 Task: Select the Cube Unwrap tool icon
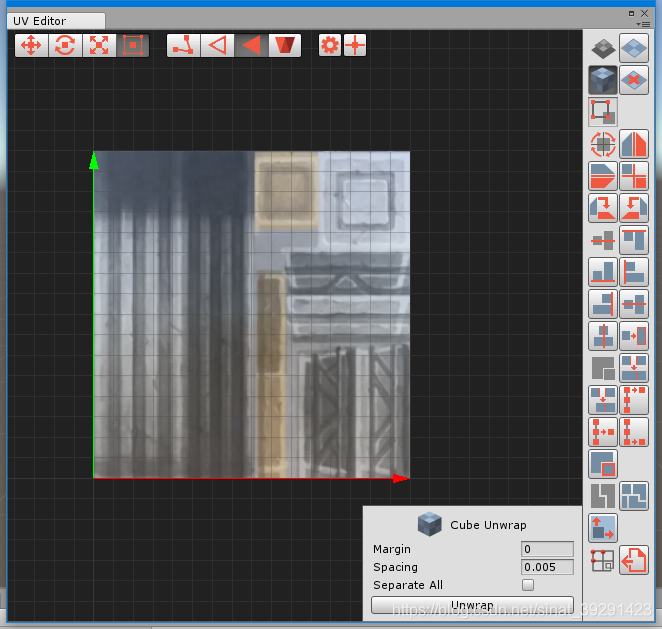pyautogui.click(x=603, y=80)
